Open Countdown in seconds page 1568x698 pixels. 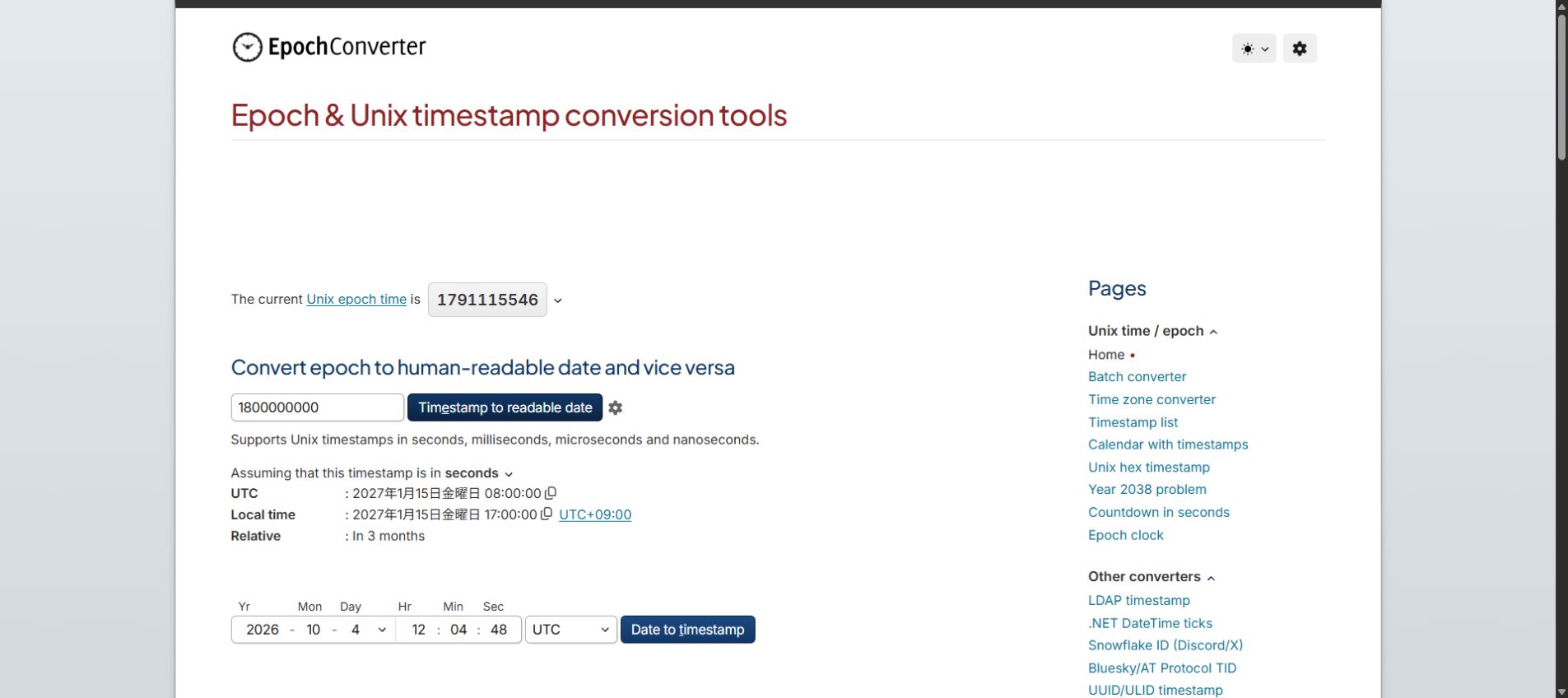coord(1159,512)
